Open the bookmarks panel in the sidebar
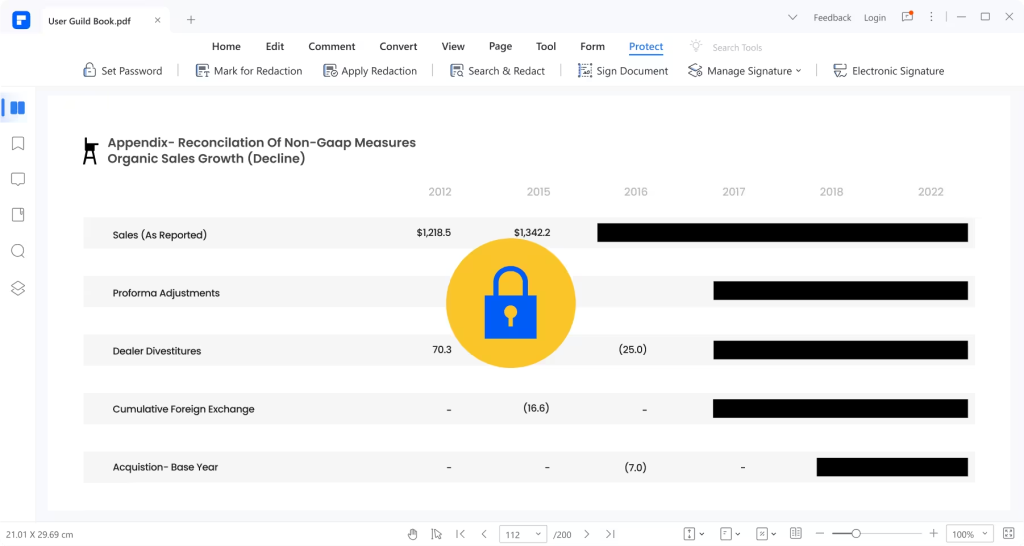Viewport: 1024px width, 546px height. click(17, 144)
